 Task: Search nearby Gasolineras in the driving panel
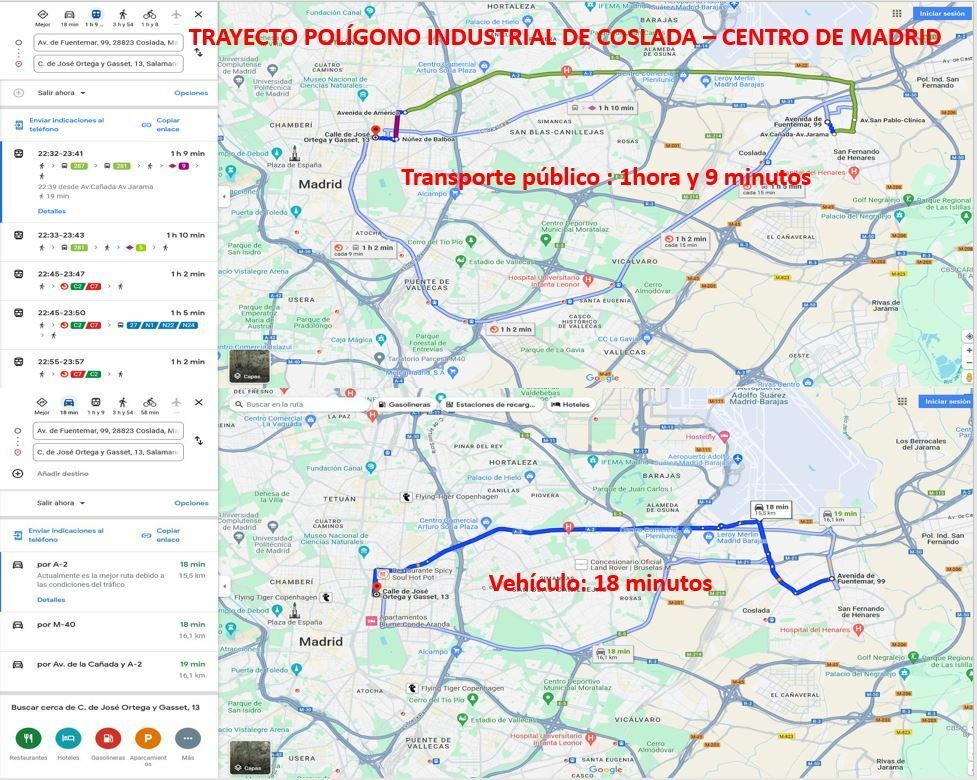pyautogui.click(x=108, y=744)
